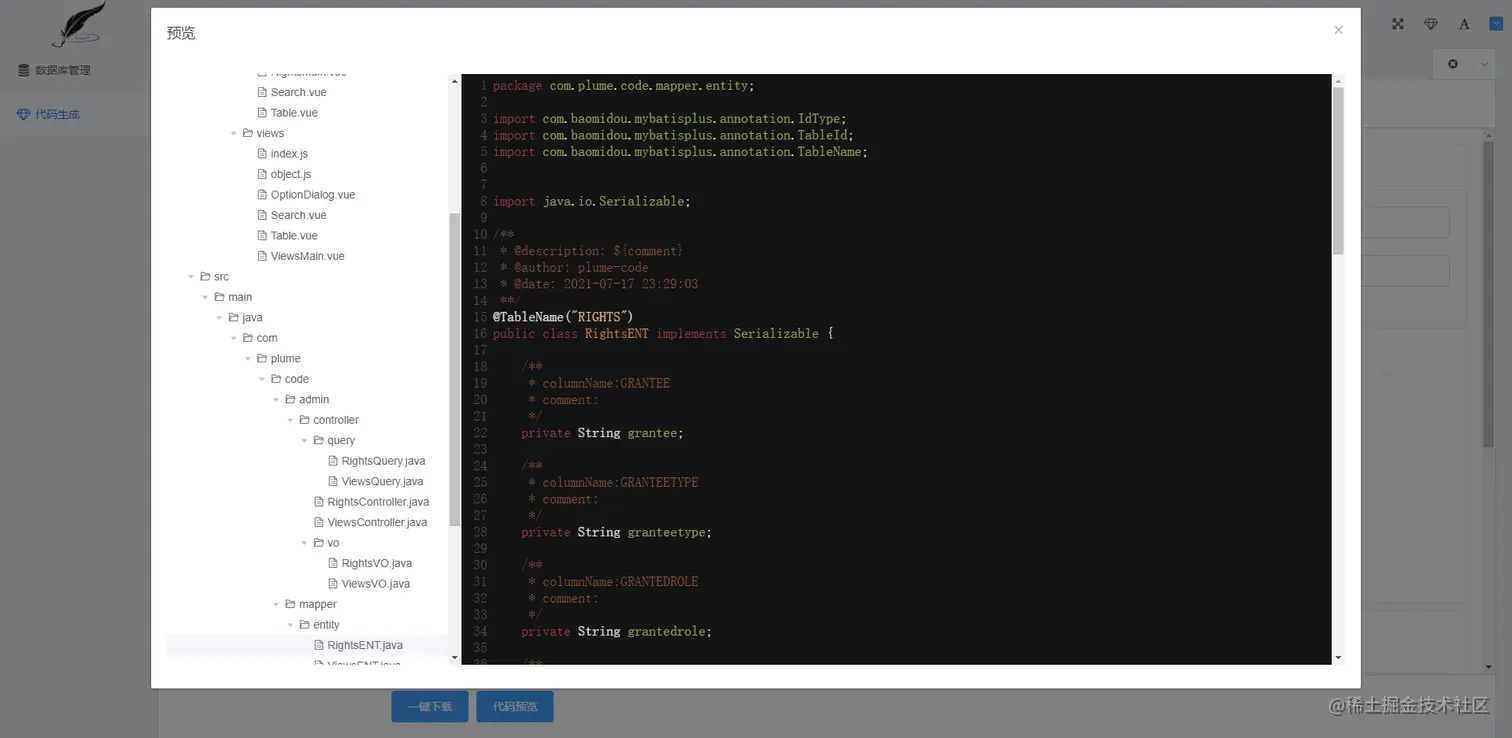Open Search.vue inside the views folder
Image resolution: width=1512 pixels, height=738 pixels.
coord(298,215)
